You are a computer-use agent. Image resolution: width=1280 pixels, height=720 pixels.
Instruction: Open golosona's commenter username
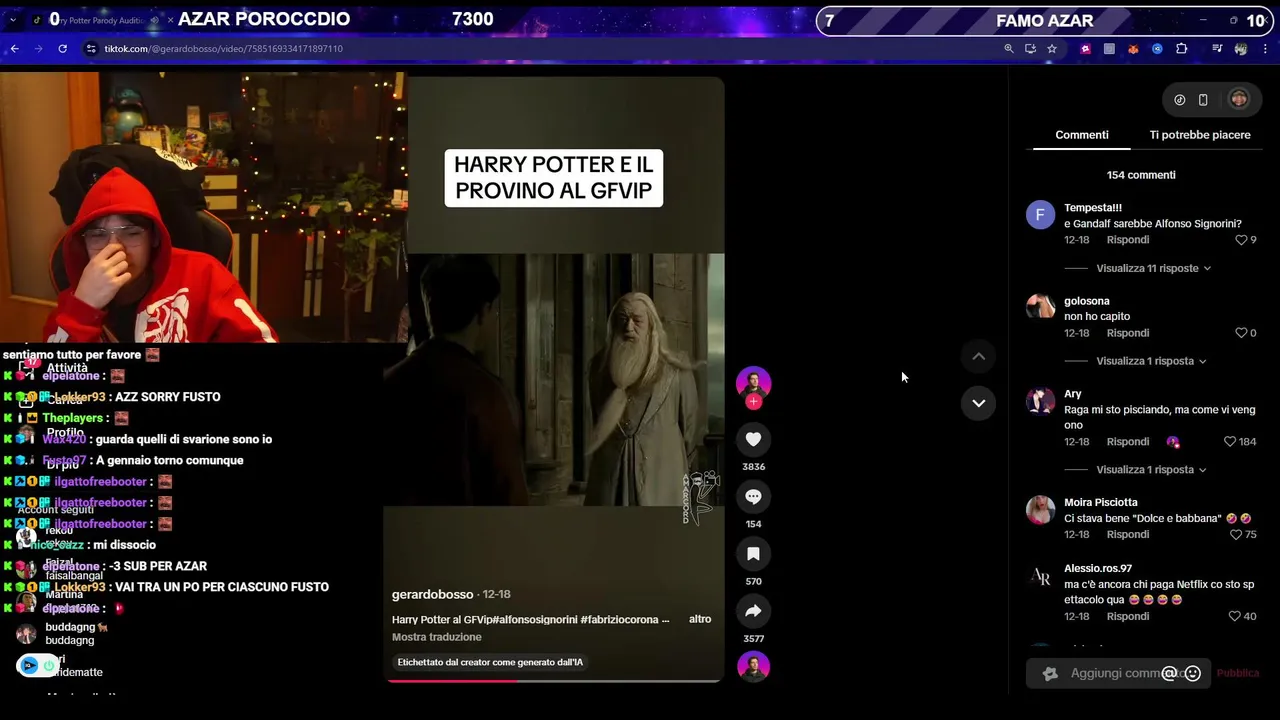(1087, 301)
